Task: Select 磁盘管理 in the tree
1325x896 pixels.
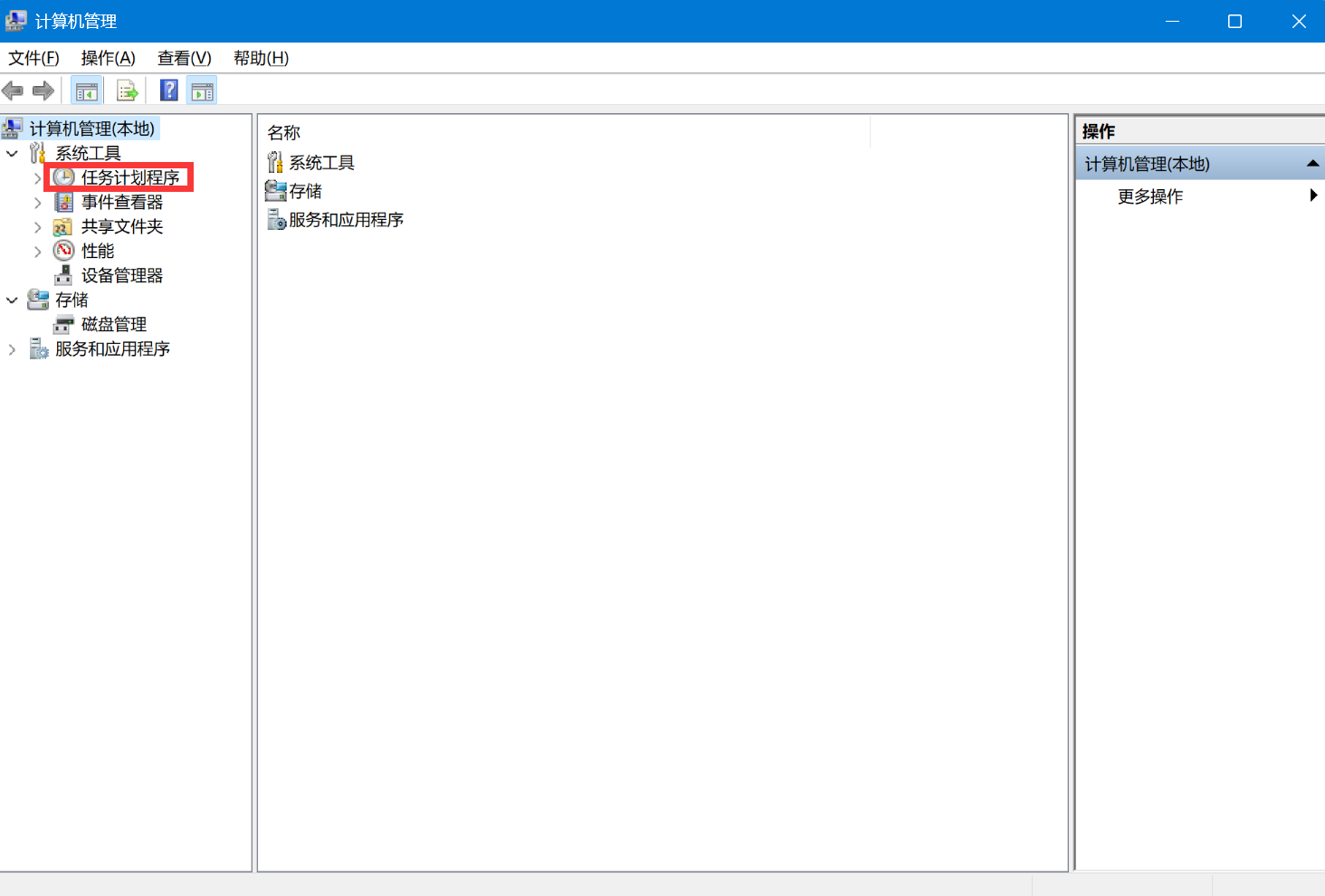Action: (114, 324)
